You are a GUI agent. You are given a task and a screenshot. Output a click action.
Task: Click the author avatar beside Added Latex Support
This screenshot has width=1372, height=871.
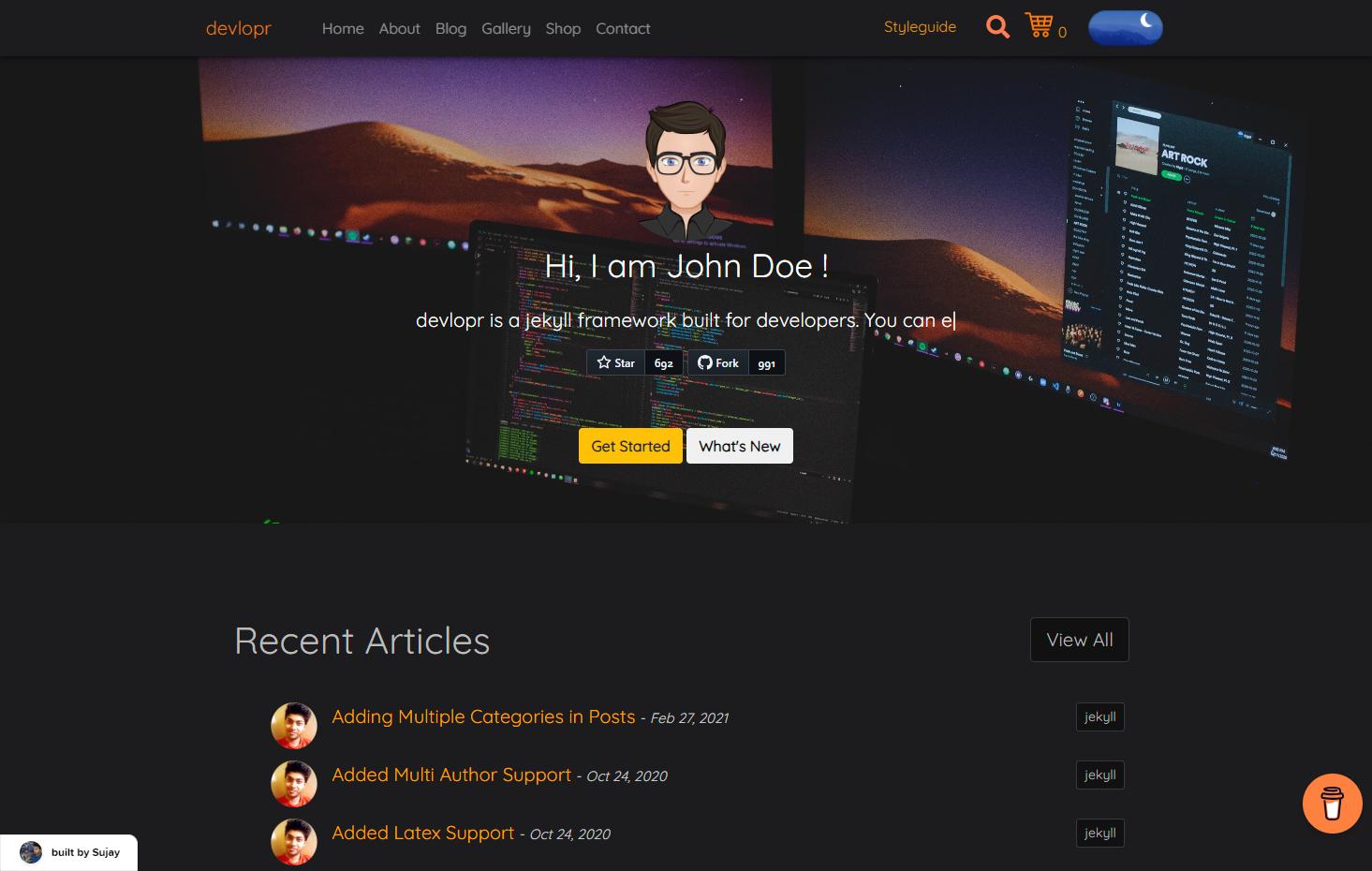(x=293, y=841)
